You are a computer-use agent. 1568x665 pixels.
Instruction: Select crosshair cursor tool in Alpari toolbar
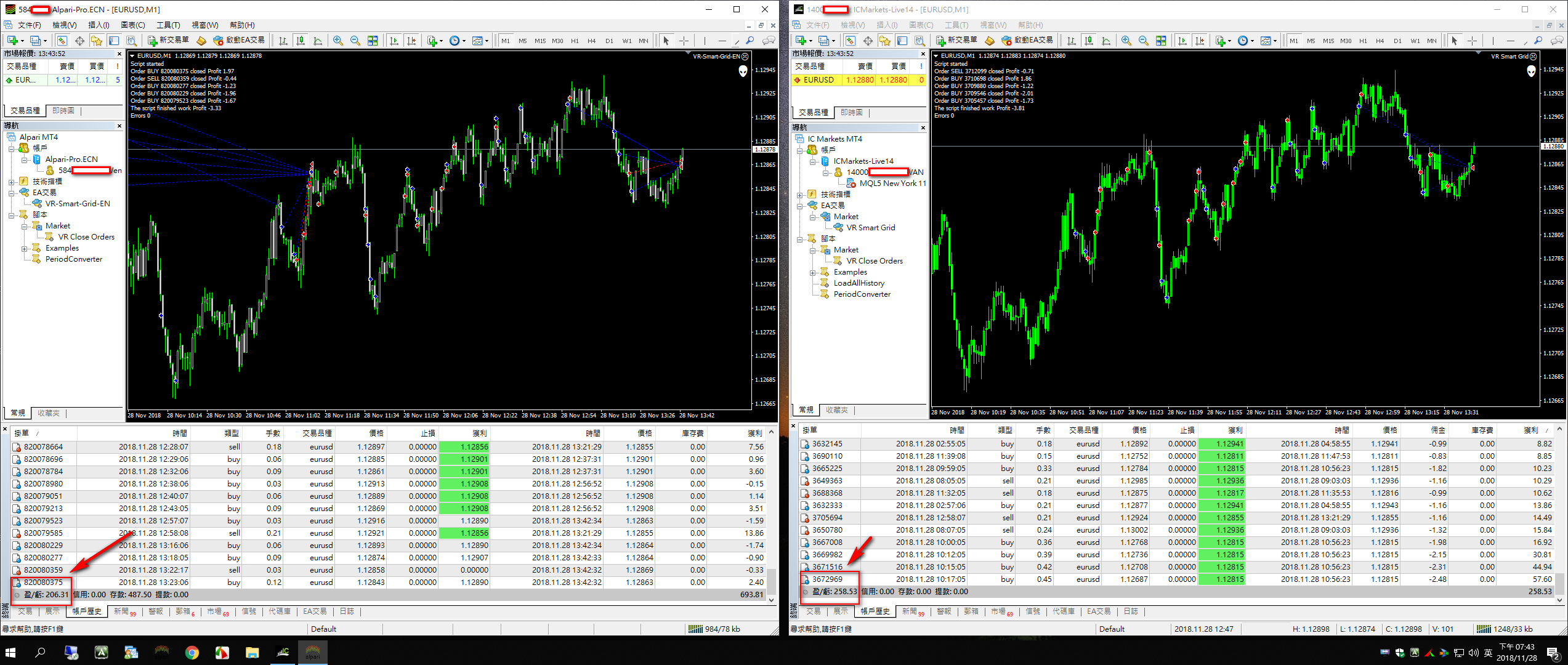click(684, 41)
